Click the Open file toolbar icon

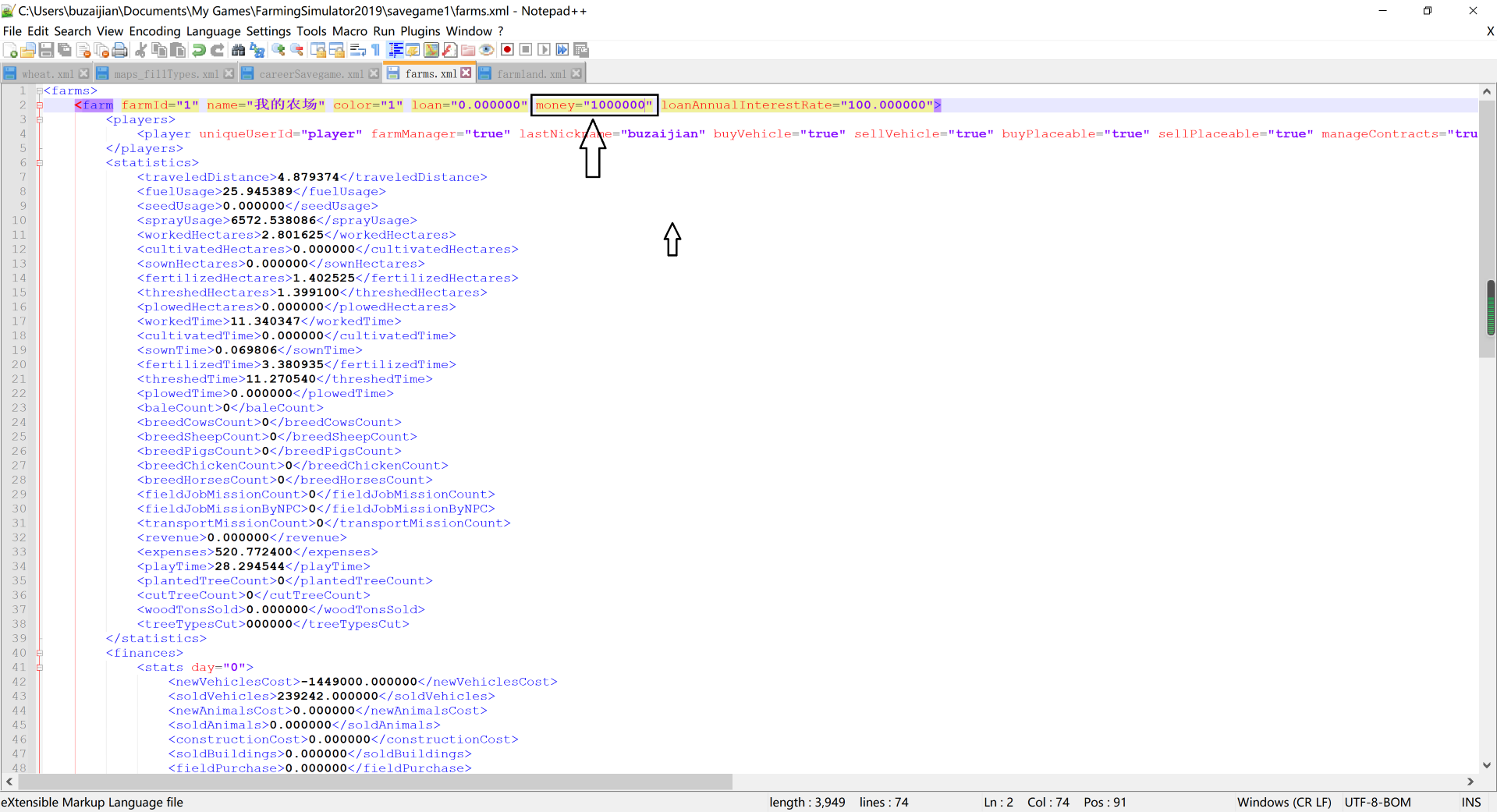(27, 50)
